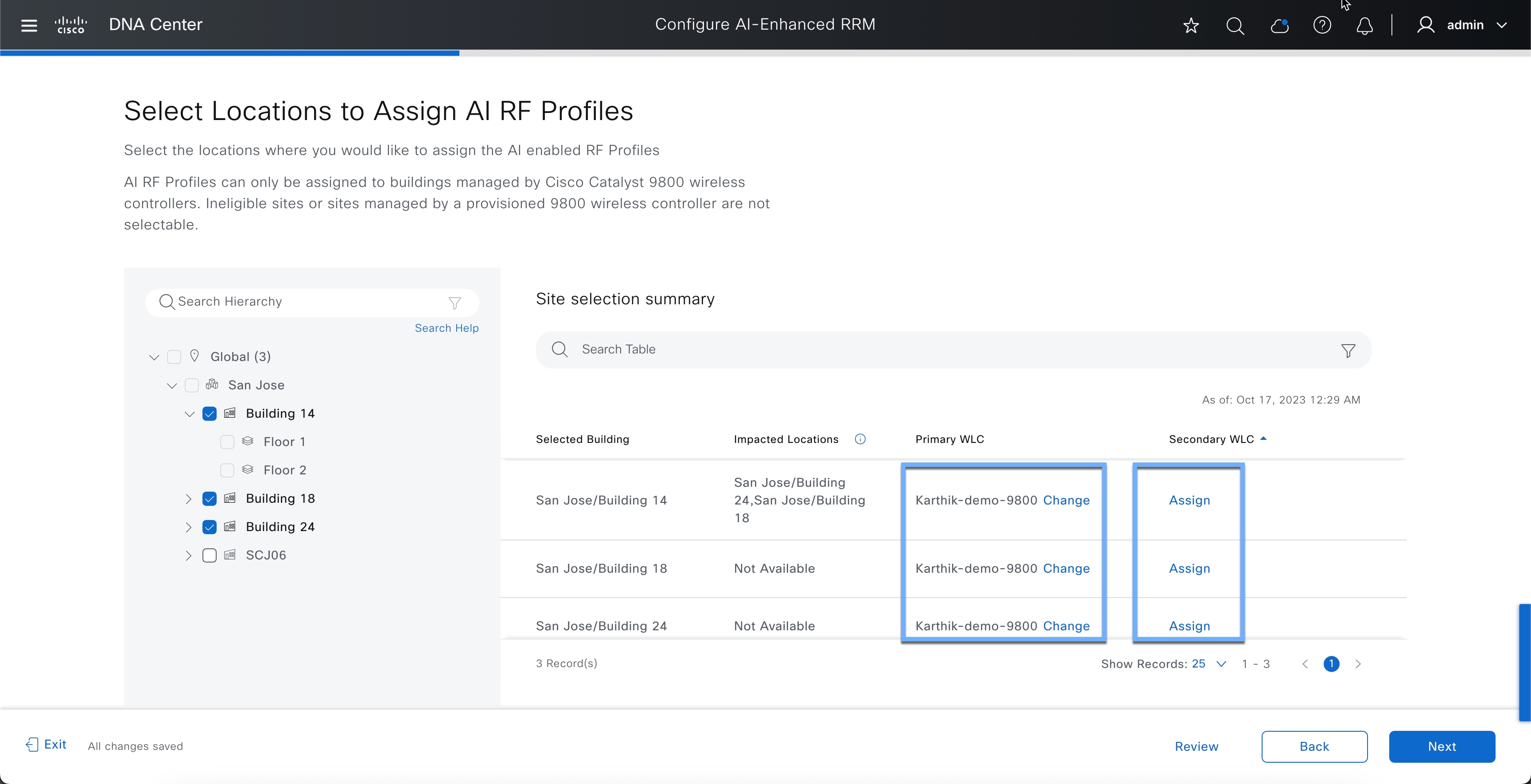Tick the Floor 1 checkbox
The width and height of the screenshot is (1531, 784).
[227, 442]
